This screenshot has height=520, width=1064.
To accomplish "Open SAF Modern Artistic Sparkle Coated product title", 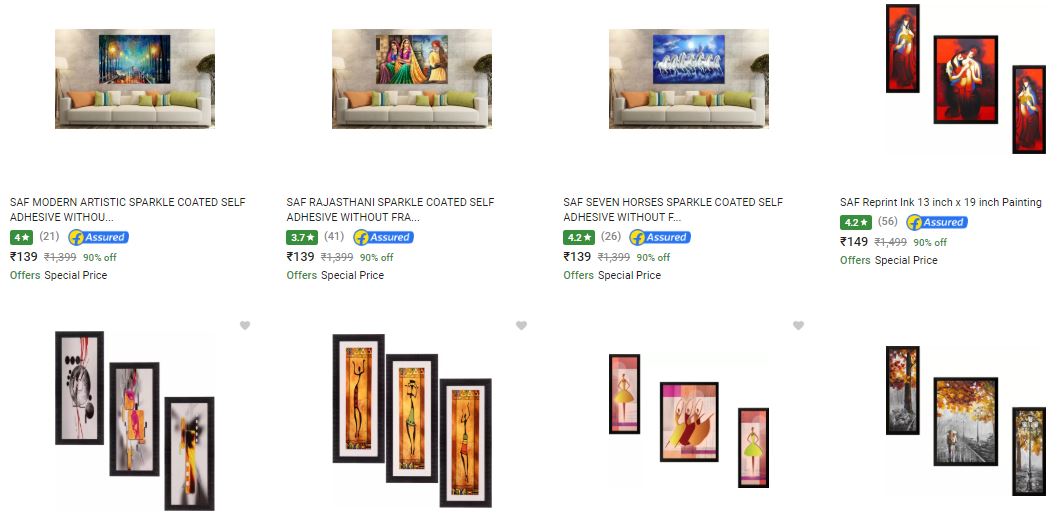I will 128,210.
